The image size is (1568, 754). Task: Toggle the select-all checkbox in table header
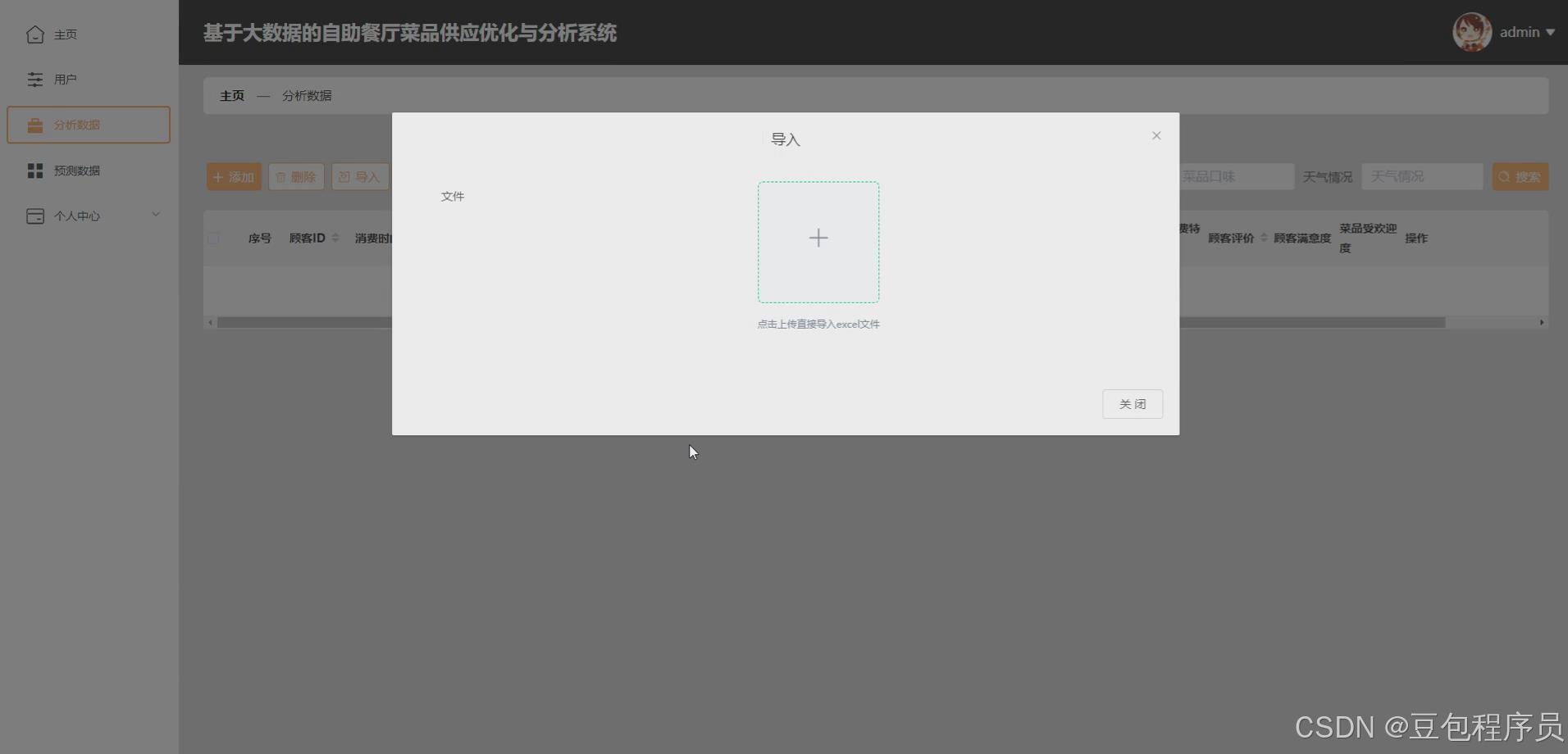coord(214,238)
